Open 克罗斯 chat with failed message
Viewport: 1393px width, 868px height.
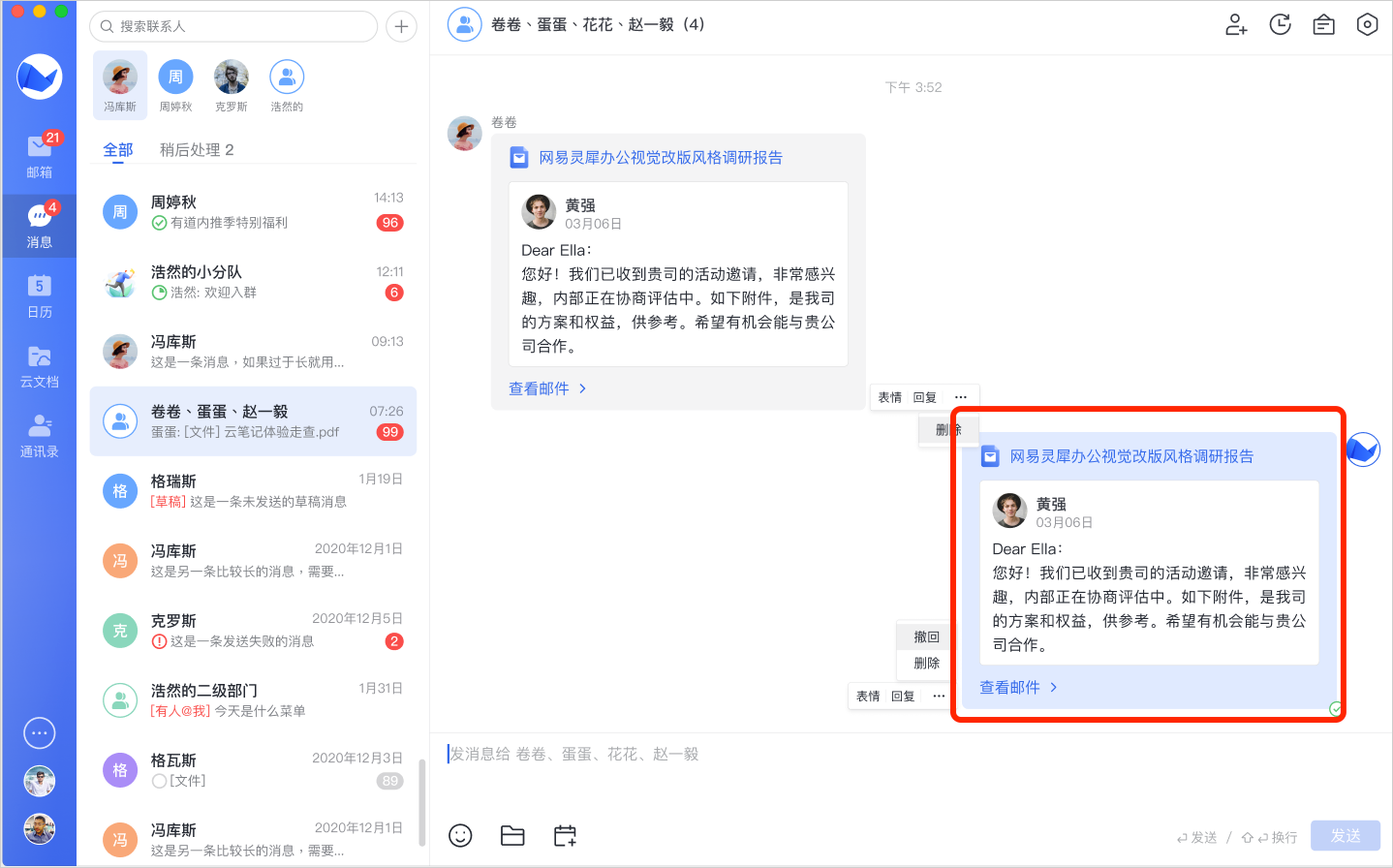tap(253, 631)
